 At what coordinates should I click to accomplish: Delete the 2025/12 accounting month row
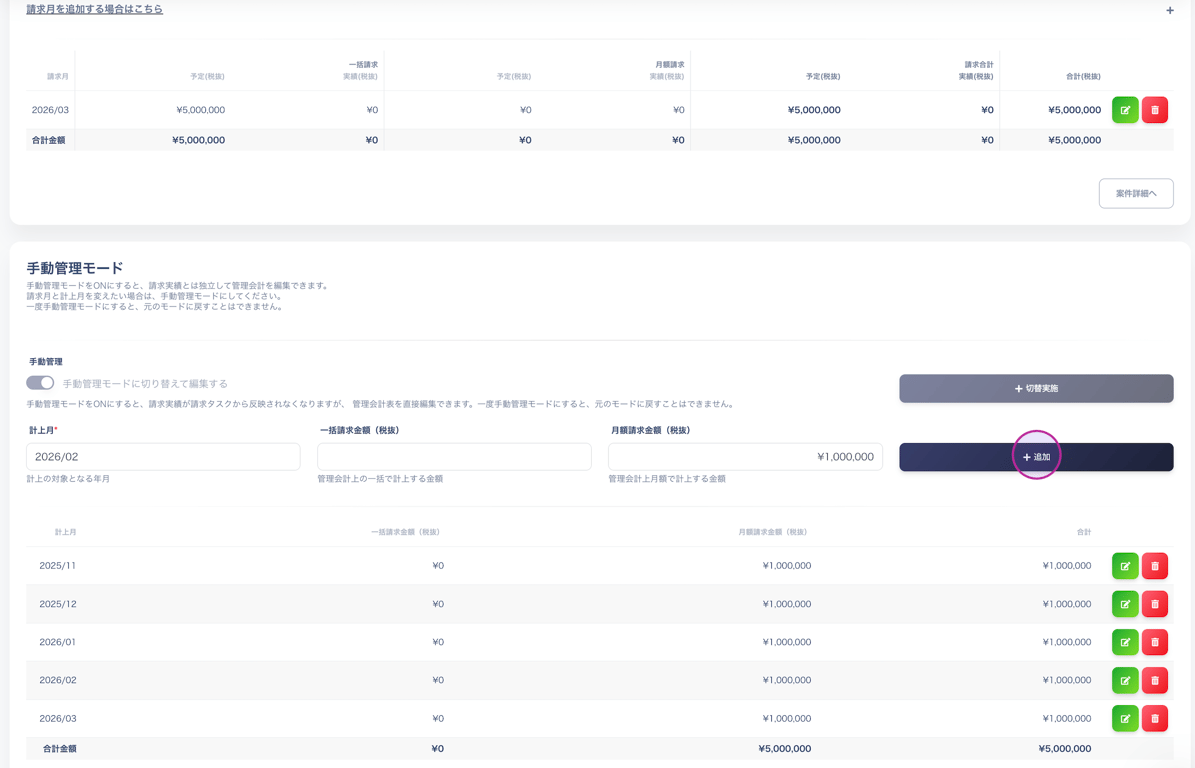click(1155, 604)
